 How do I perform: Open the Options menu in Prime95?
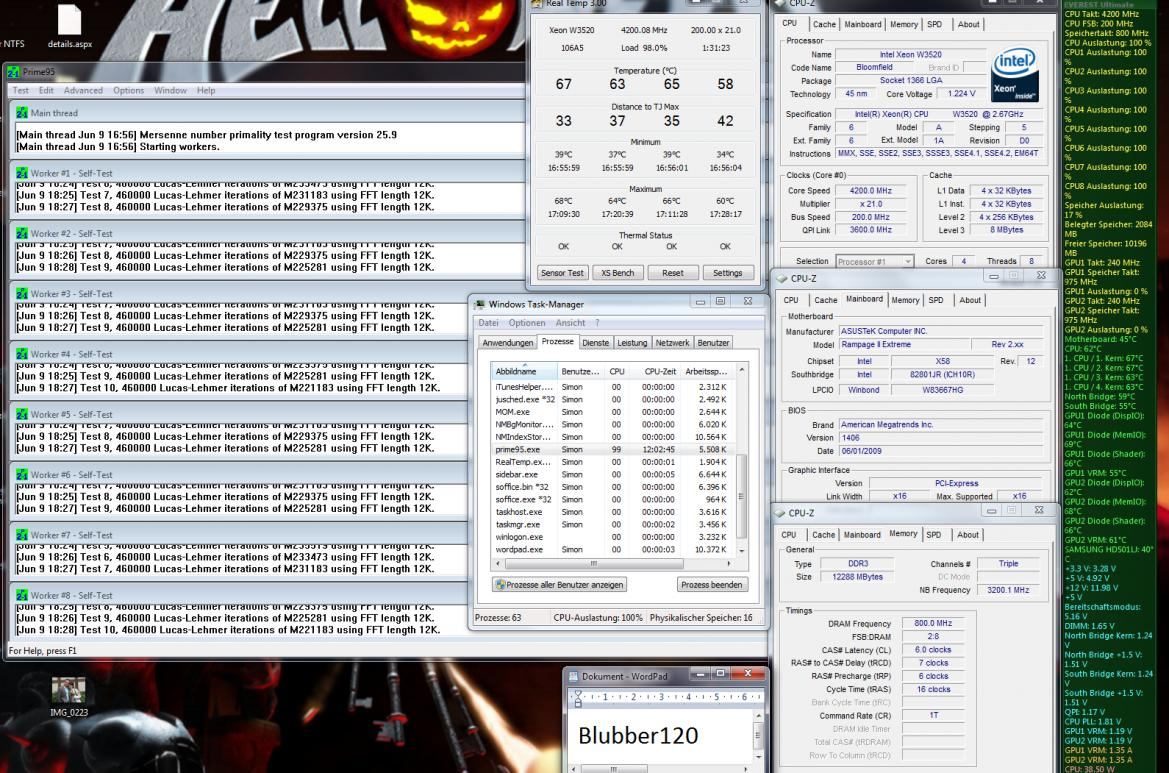(x=128, y=90)
